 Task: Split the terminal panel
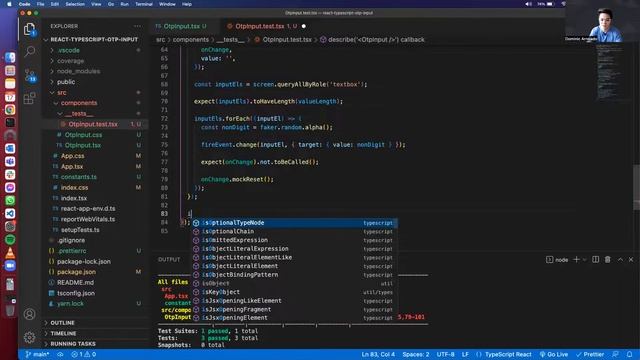596,260
